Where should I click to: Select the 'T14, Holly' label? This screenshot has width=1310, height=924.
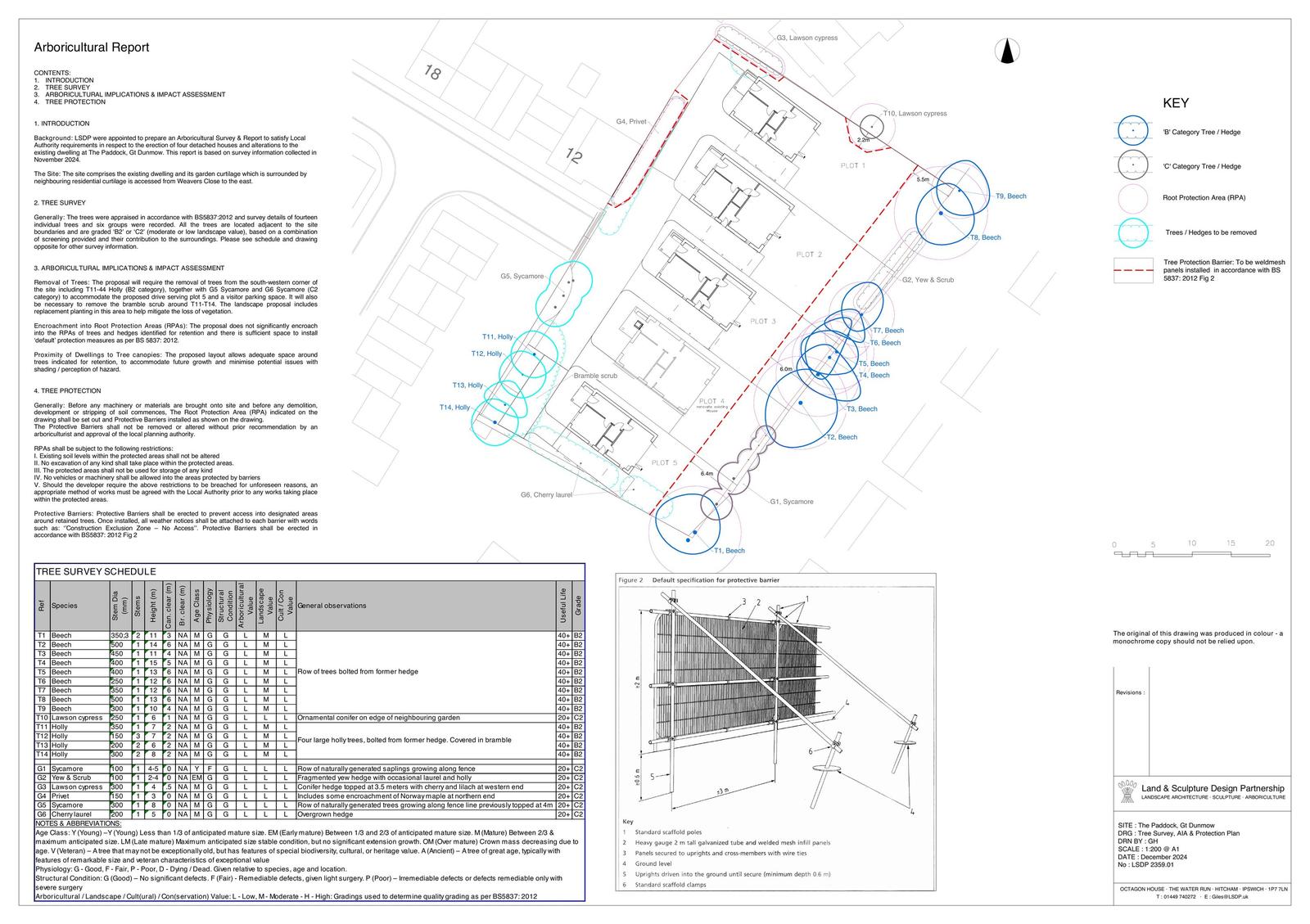pos(454,408)
